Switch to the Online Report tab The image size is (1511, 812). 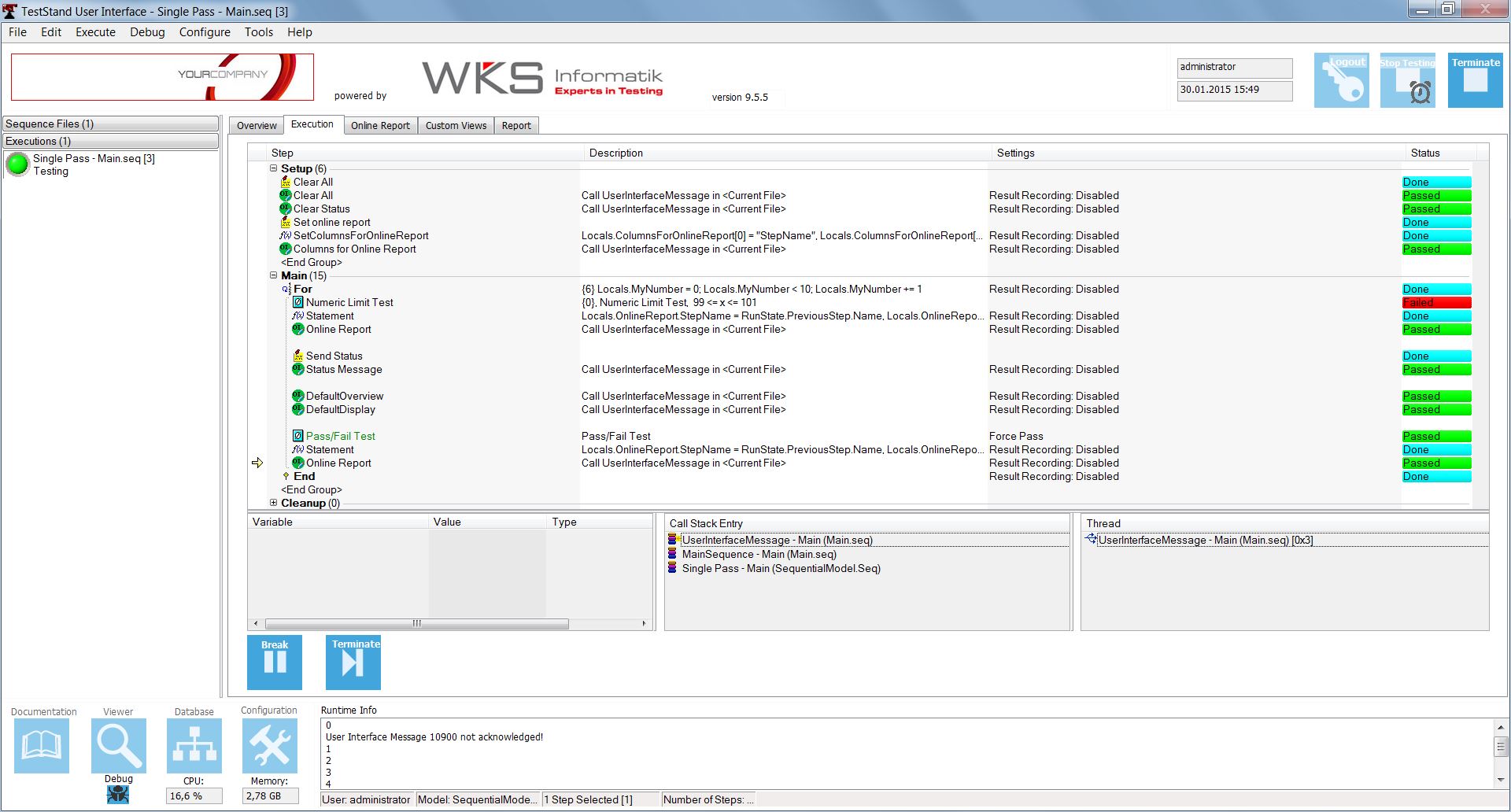pyautogui.click(x=380, y=126)
